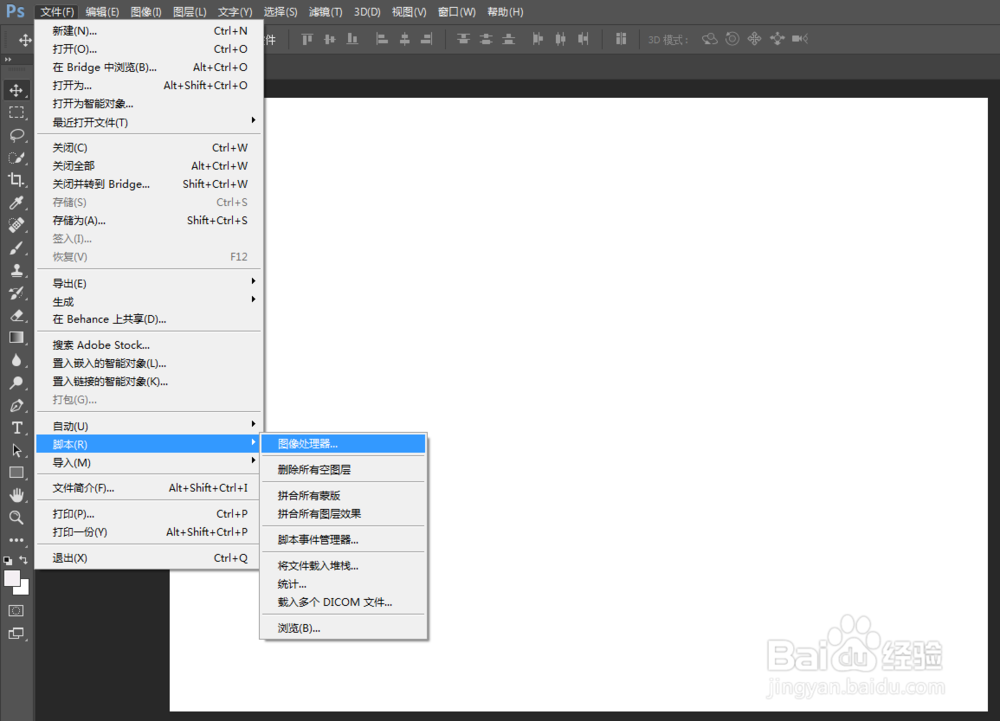This screenshot has width=1000, height=721.
Task: Select the Rectangular Marquee tool
Action: [x=17, y=113]
